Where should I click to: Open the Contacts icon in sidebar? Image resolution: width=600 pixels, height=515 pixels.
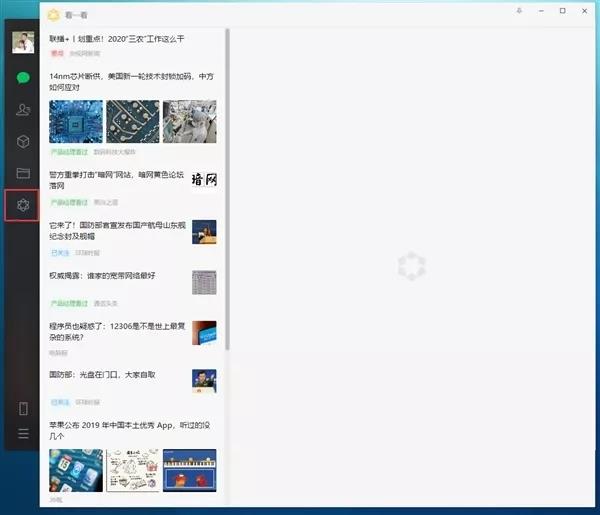(x=22, y=109)
